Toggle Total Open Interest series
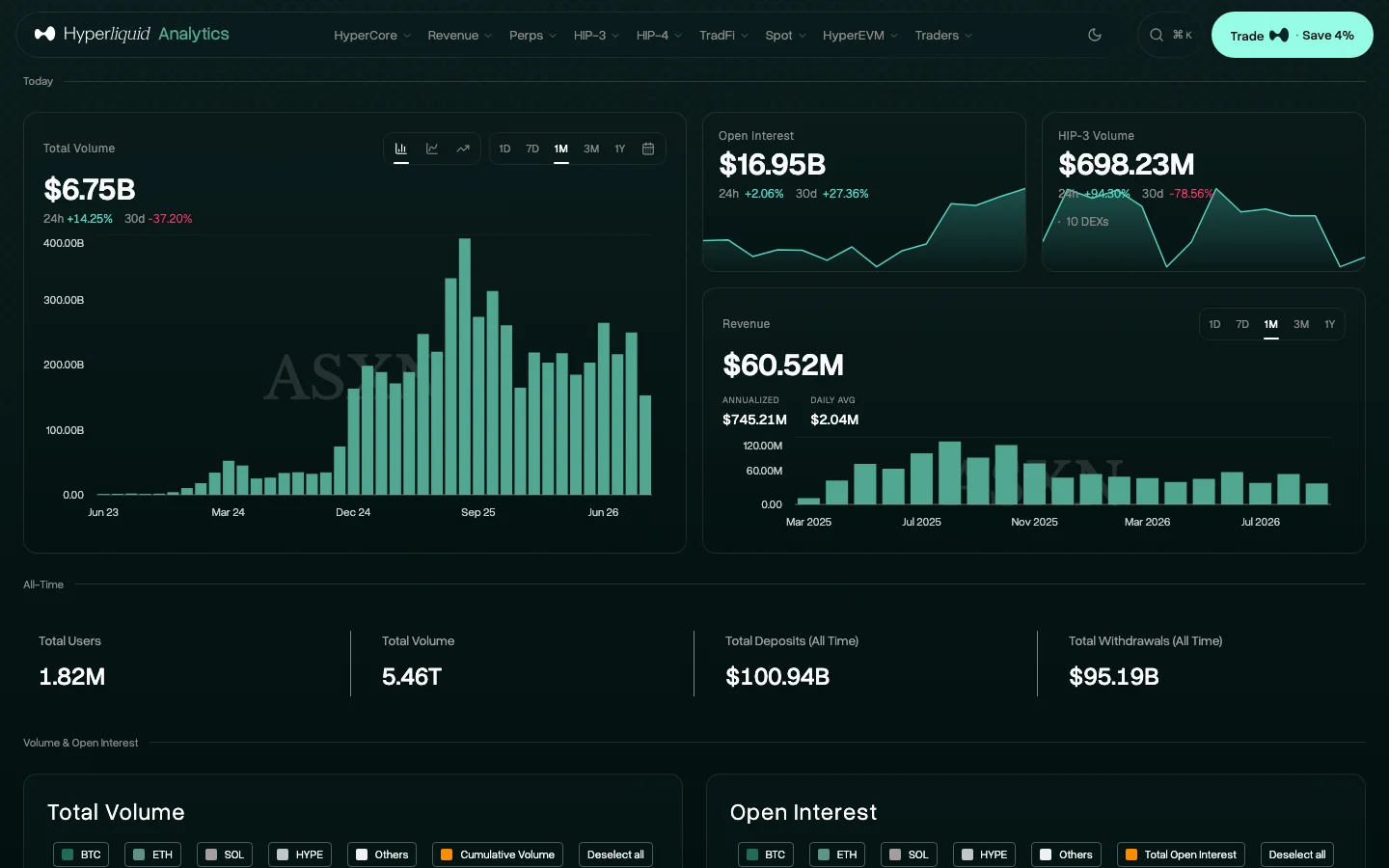The width and height of the screenshot is (1389, 868). [x=1181, y=854]
